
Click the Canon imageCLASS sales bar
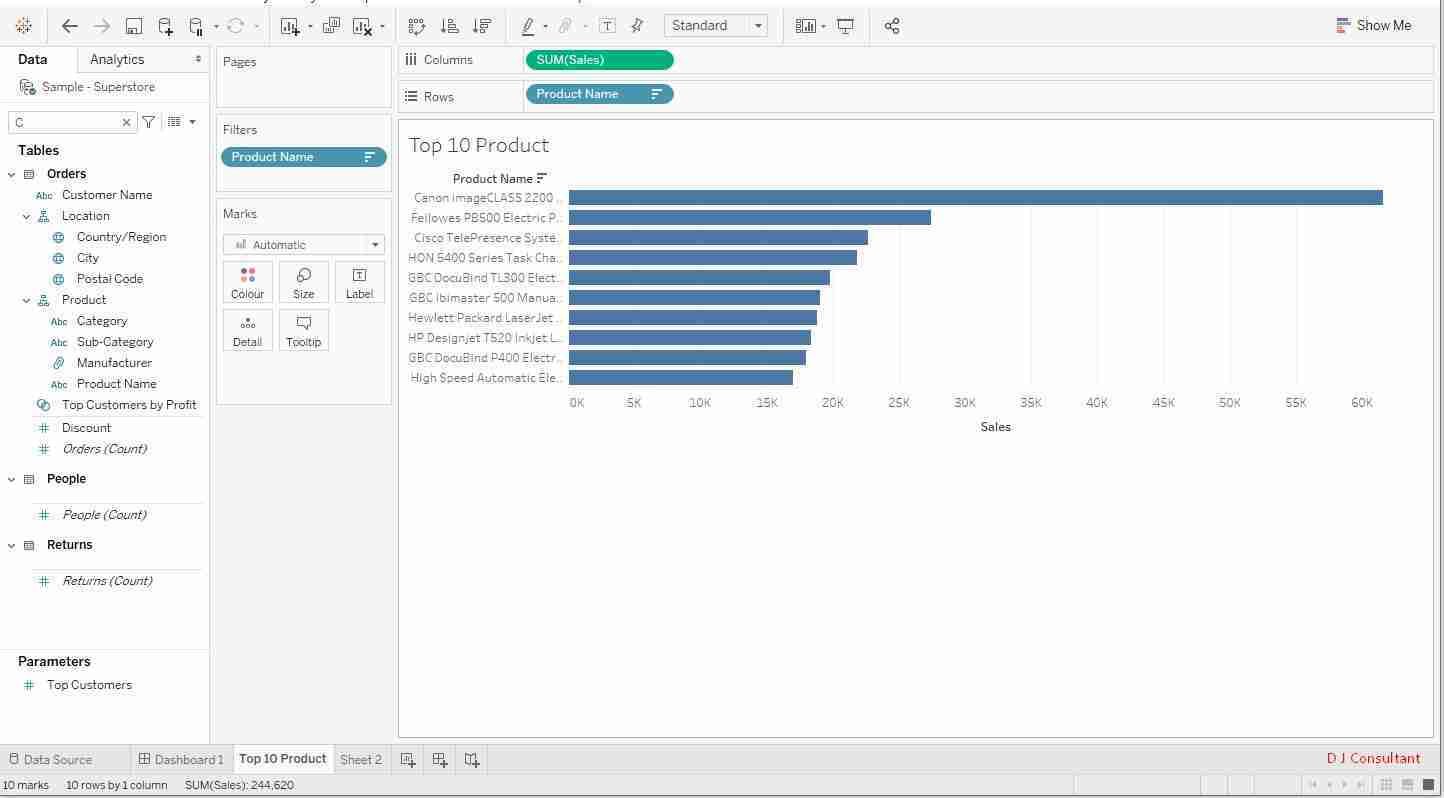tap(975, 198)
